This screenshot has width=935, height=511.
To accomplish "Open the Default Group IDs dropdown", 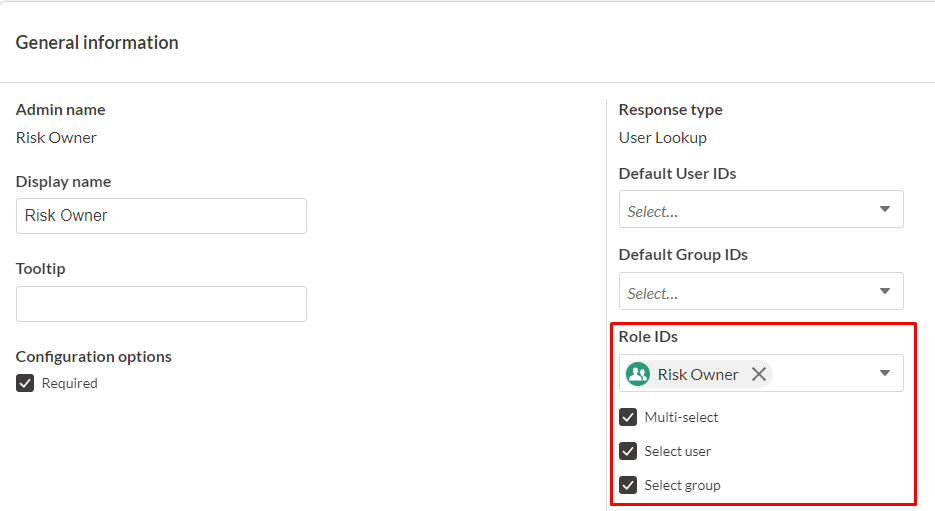I will pyautogui.click(x=761, y=291).
